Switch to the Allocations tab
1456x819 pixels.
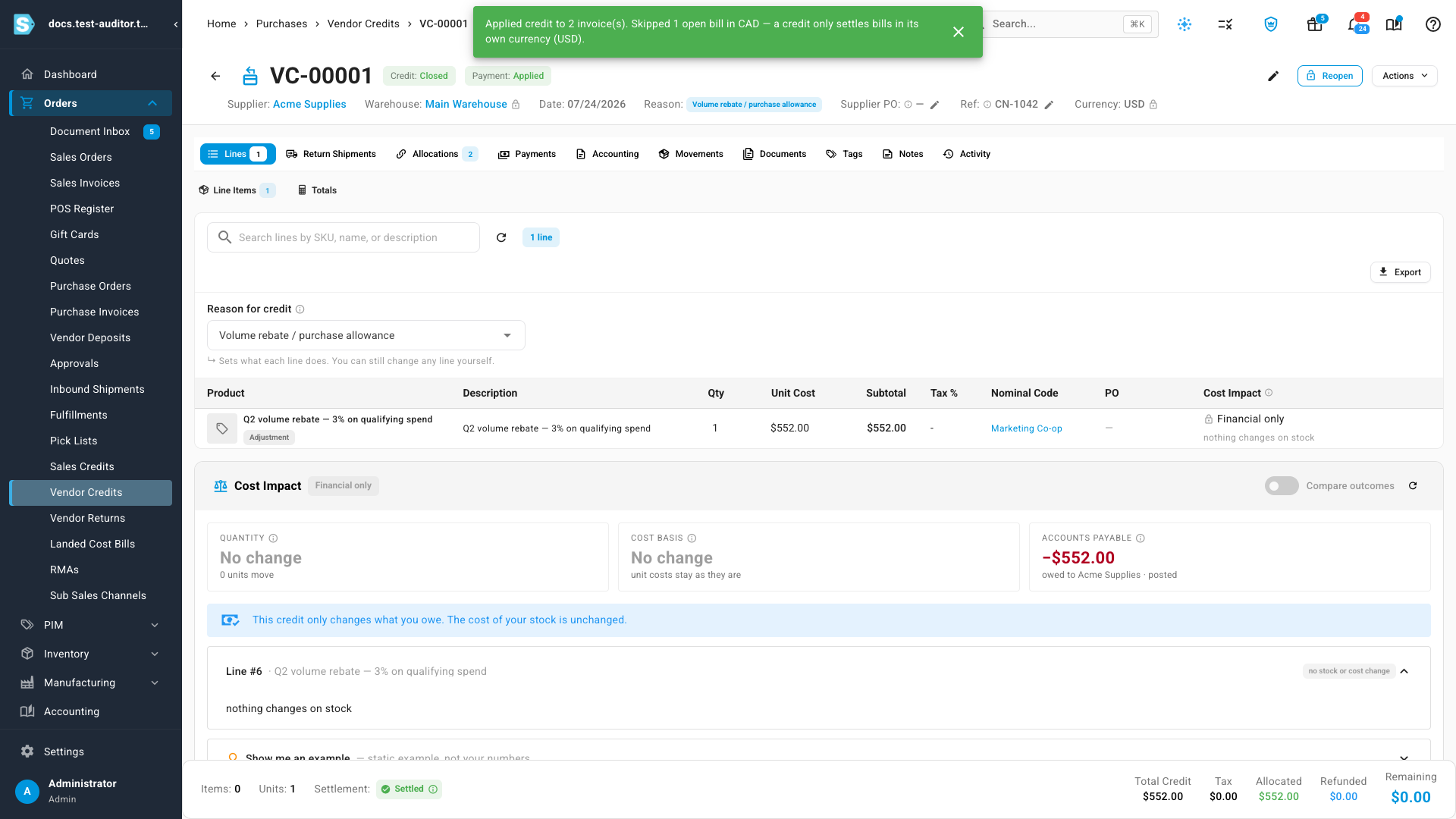[437, 154]
